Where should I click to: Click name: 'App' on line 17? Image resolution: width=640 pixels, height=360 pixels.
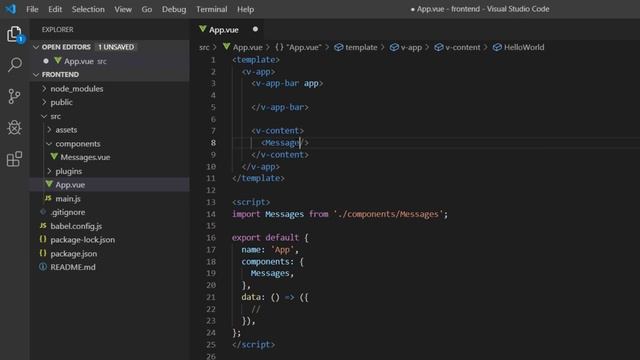[270, 249]
